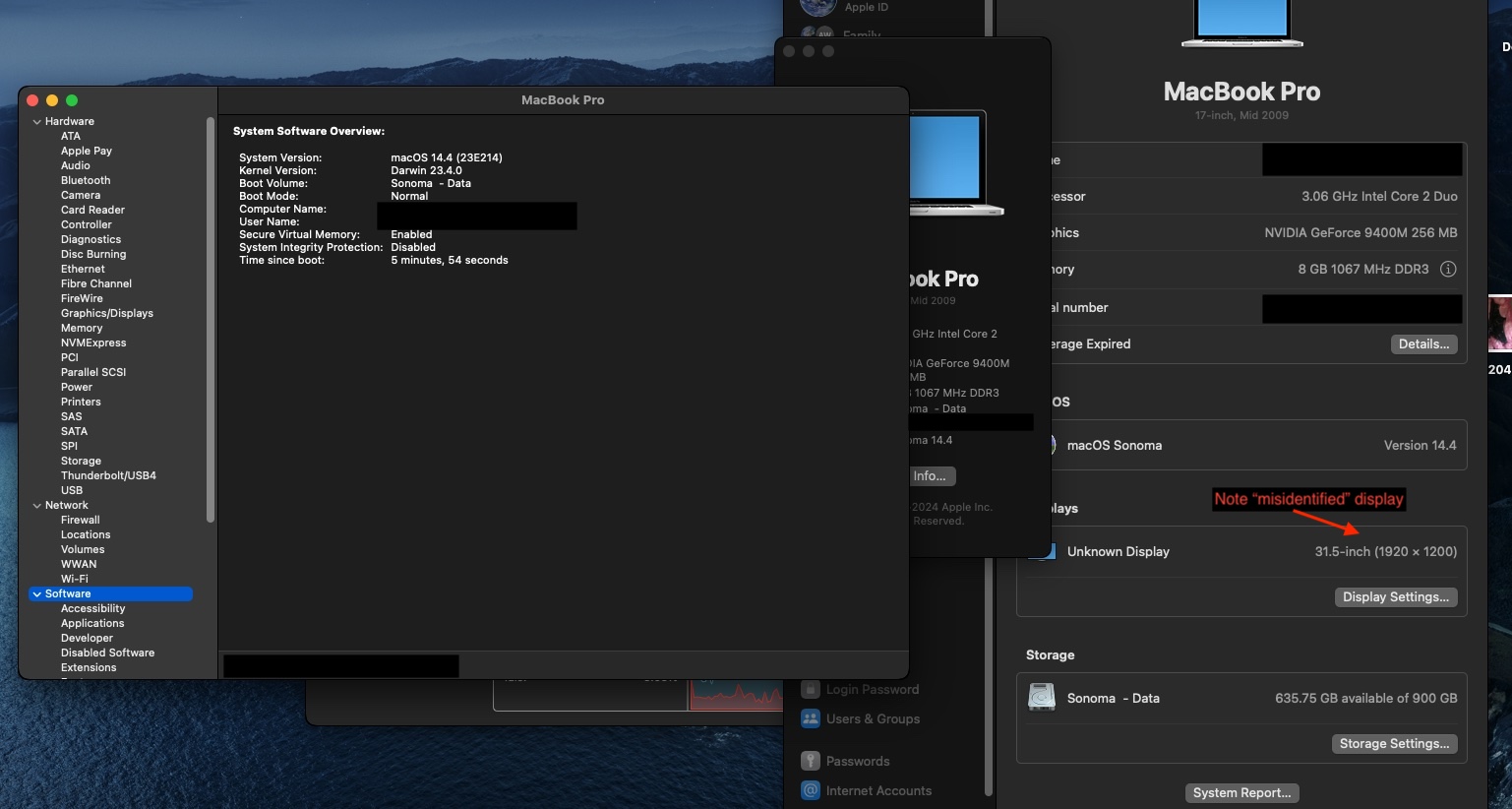
Task: Click the Info… button in About This Mac
Action: [x=930, y=475]
